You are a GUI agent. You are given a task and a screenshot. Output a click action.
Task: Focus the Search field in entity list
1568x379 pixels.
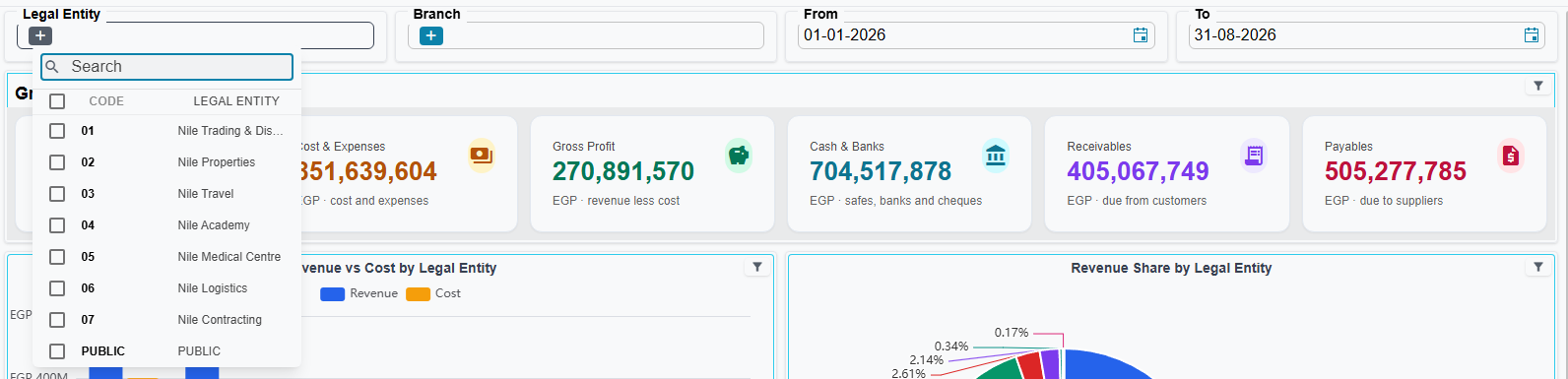point(167,67)
